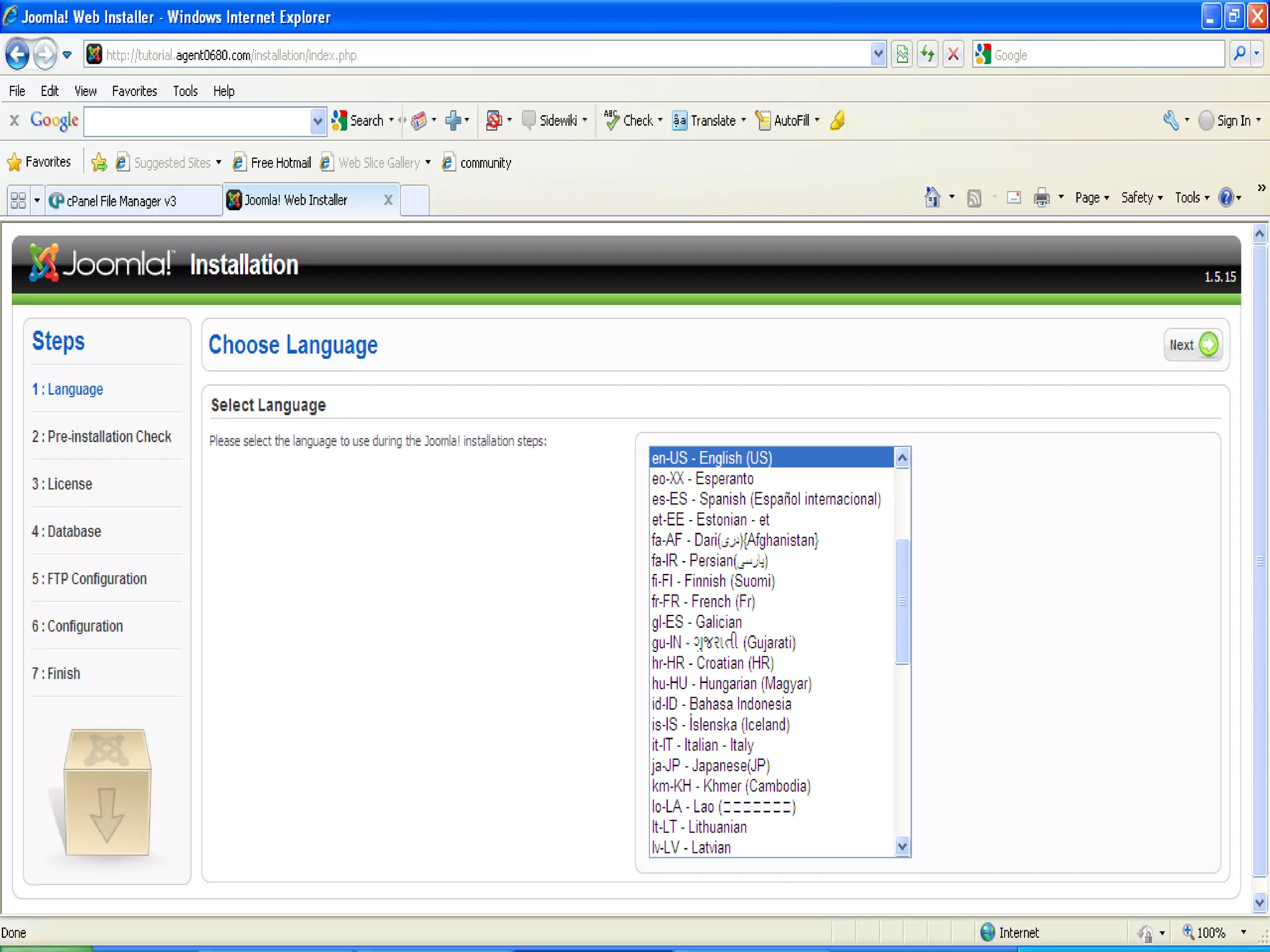Click the Google toolbar highlighter icon
The width and height of the screenshot is (1270, 952).
pos(838,120)
